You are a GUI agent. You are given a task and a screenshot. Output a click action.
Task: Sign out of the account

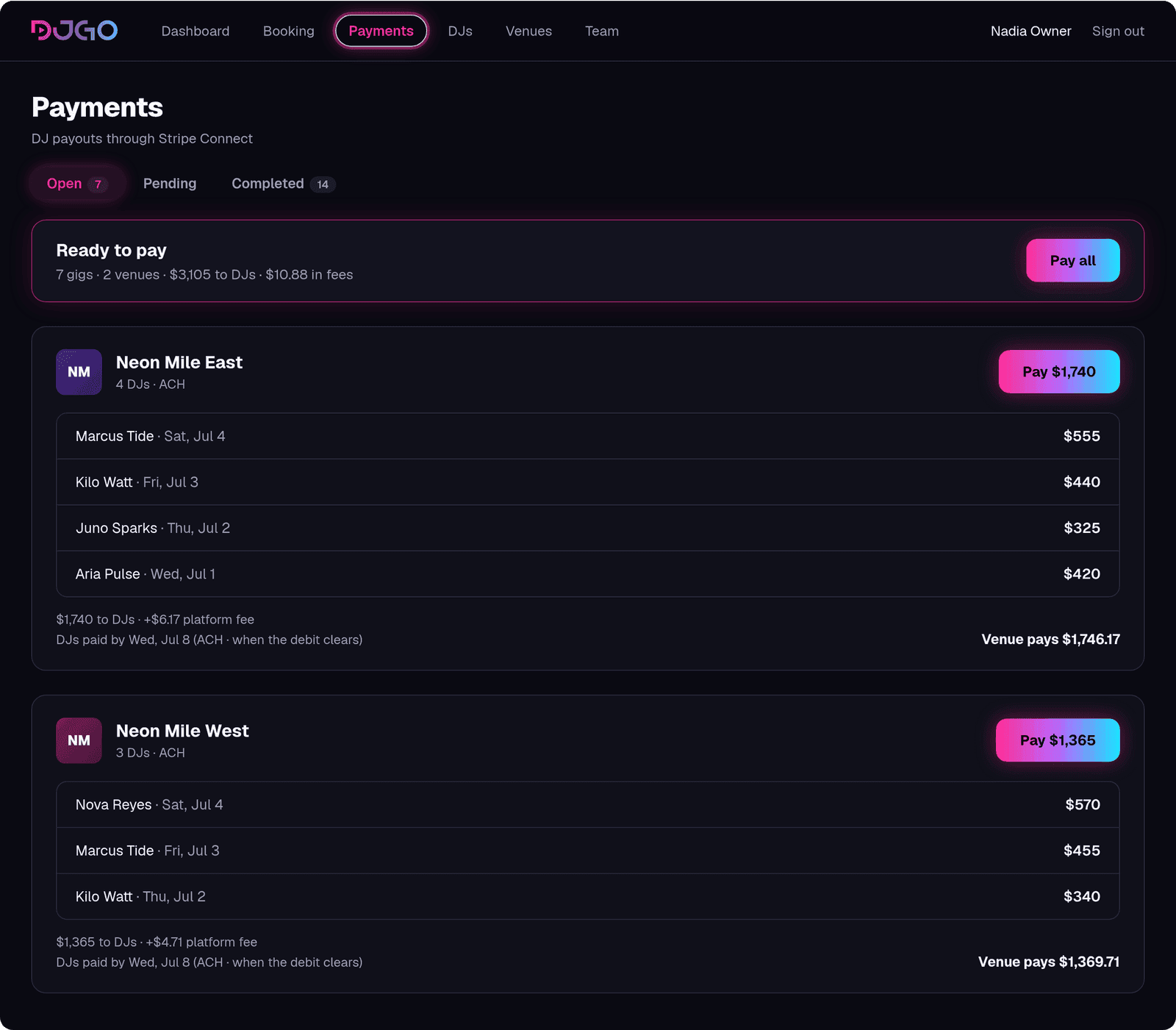(x=1118, y=31)
